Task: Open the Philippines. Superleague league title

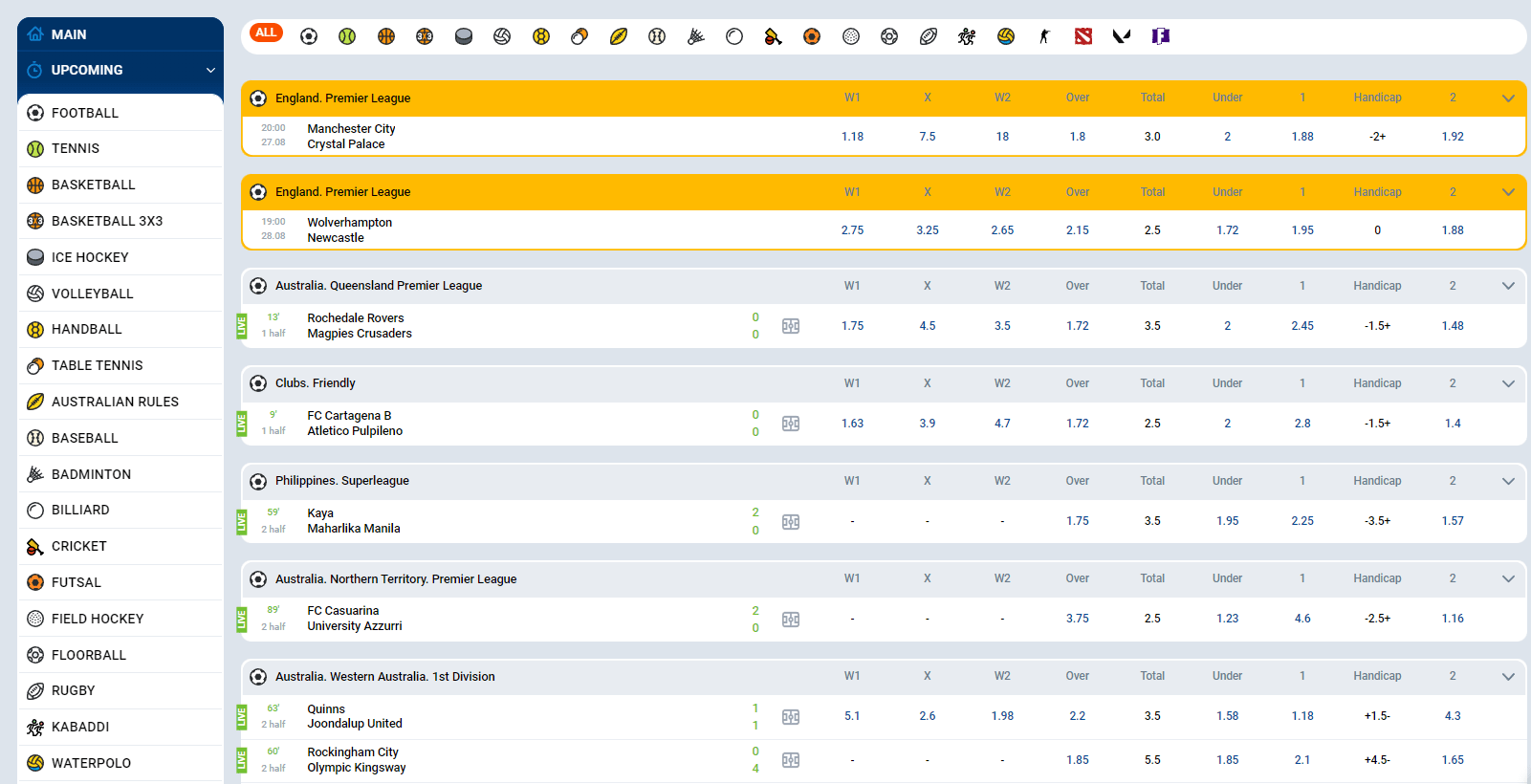Action: click(x=342, y=481)
